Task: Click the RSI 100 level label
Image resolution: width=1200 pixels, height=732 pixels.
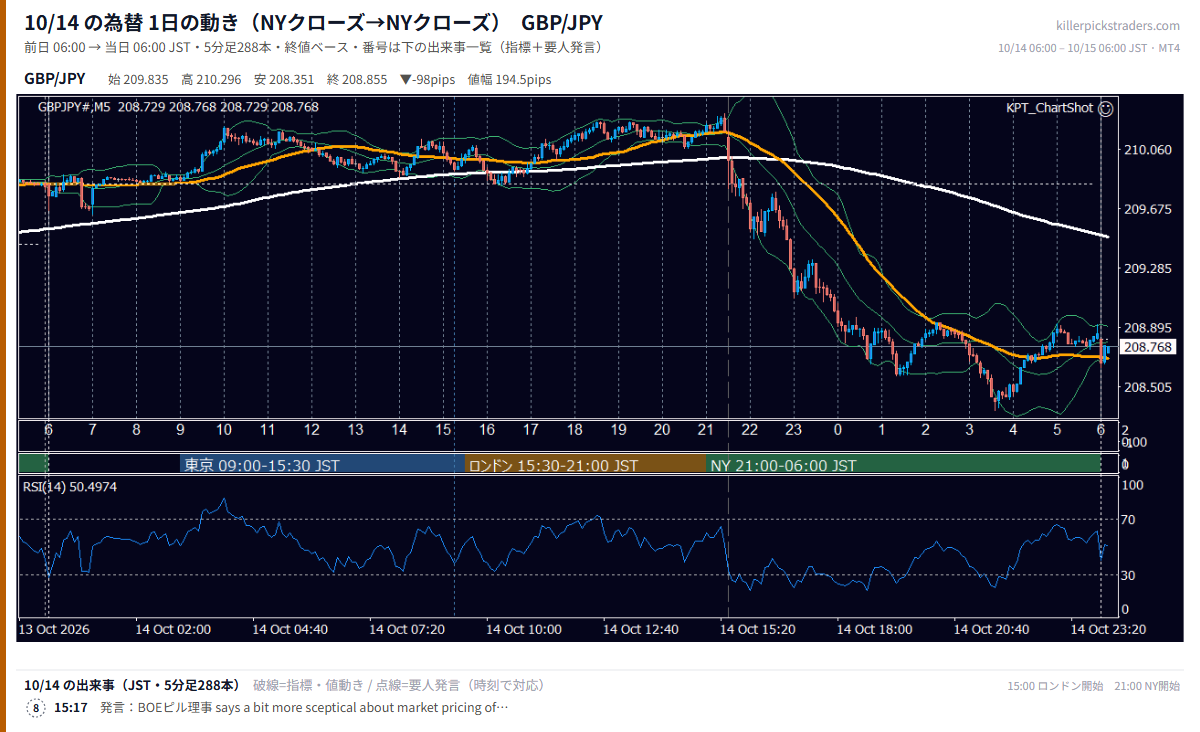Action: [1132, 485]
